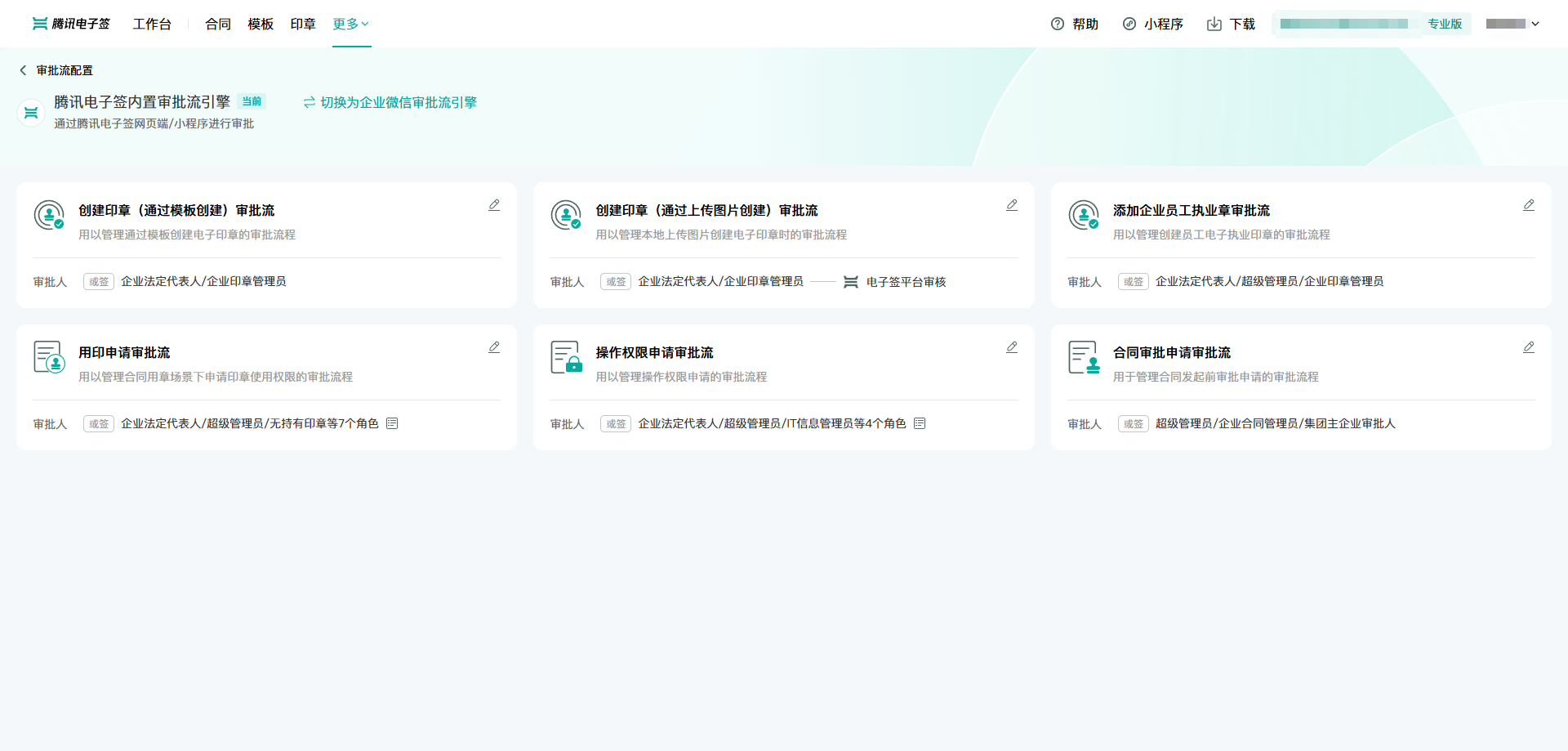Click the 腾讯电子签 logo
The width and height of the screenshot is (1568, 751).
click(x=71, y=24)
